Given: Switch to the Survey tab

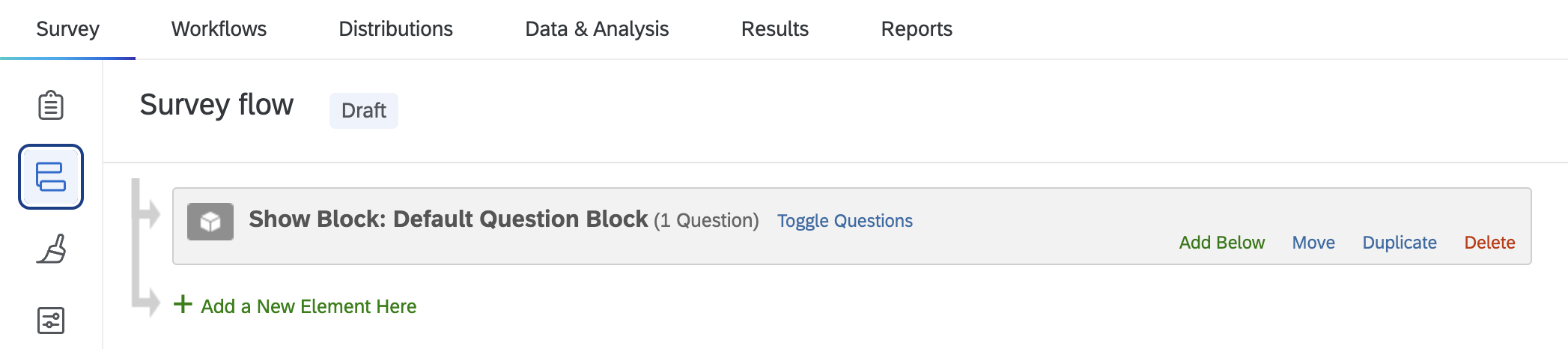Looking at the screenshot, I should (x=67, y=28).
